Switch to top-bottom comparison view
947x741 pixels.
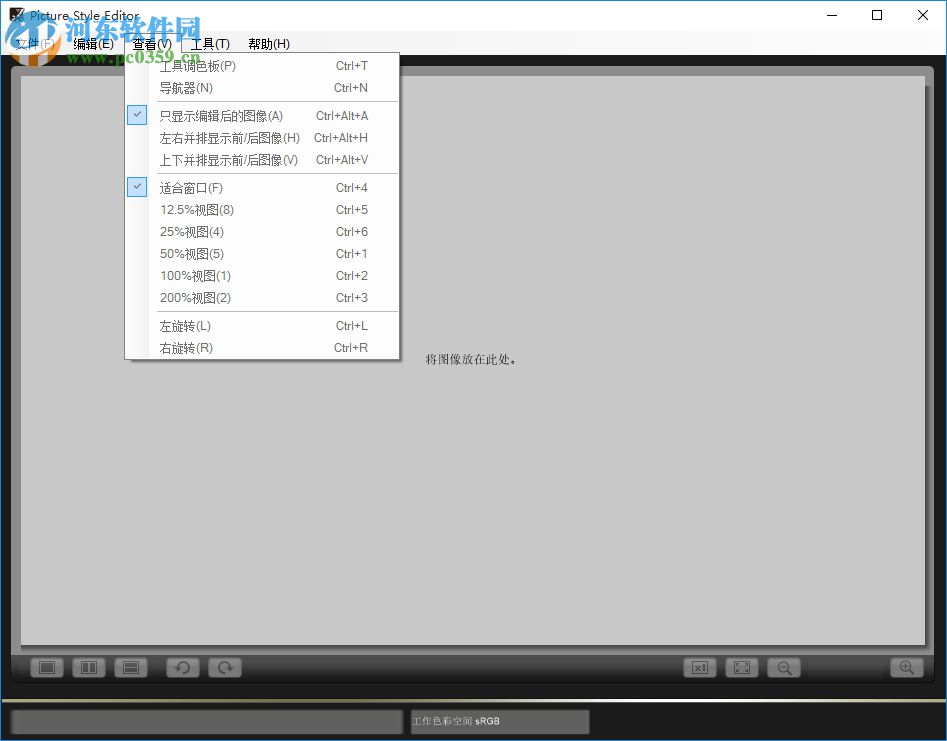pos(131,667)
